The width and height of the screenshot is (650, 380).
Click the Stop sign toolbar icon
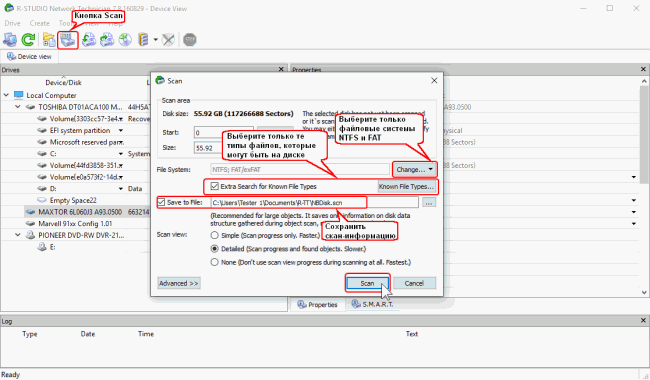(x=189, y=40)
